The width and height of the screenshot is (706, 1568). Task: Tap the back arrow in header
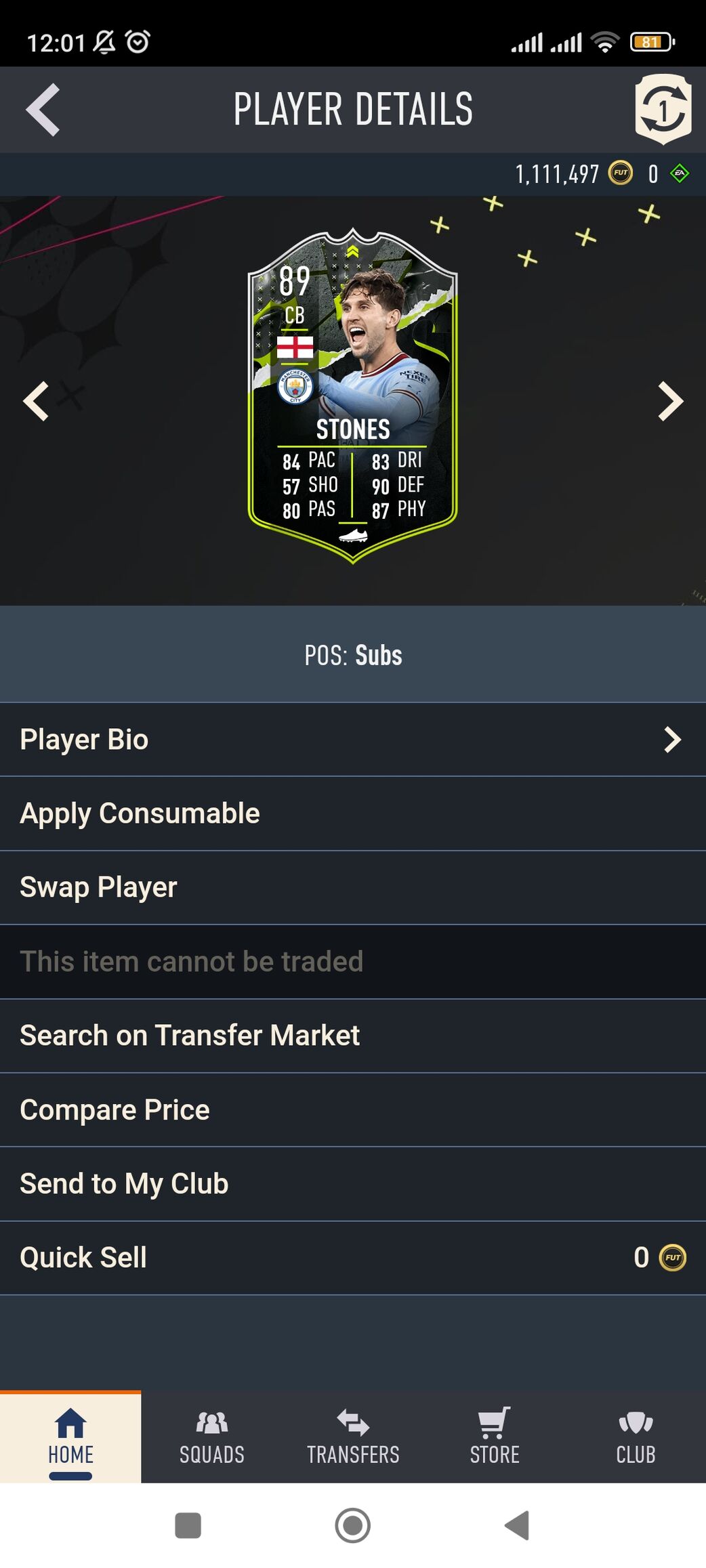[x=43, y=110]
